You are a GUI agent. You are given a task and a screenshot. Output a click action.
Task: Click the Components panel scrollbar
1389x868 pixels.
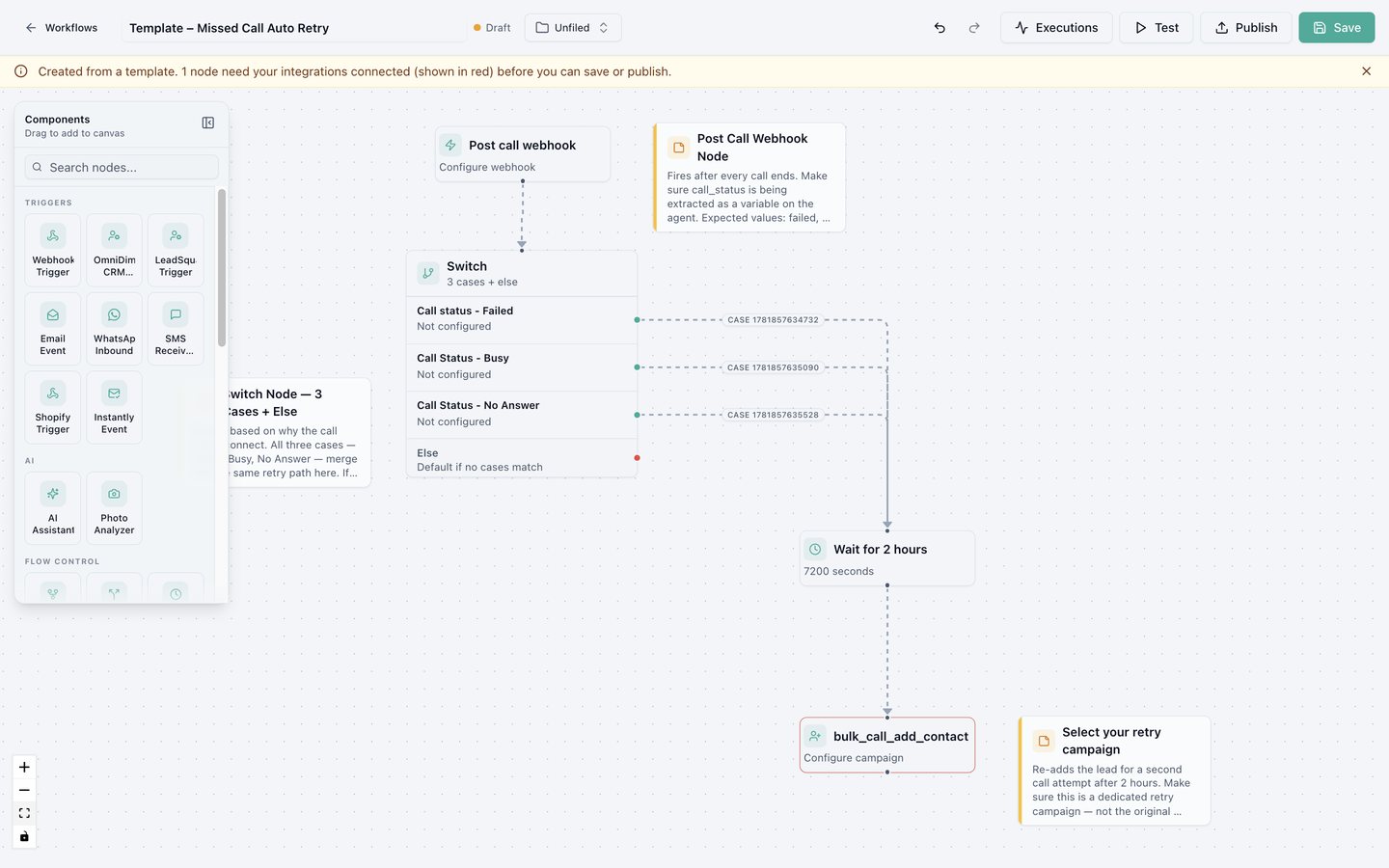(x=222, y=268)
